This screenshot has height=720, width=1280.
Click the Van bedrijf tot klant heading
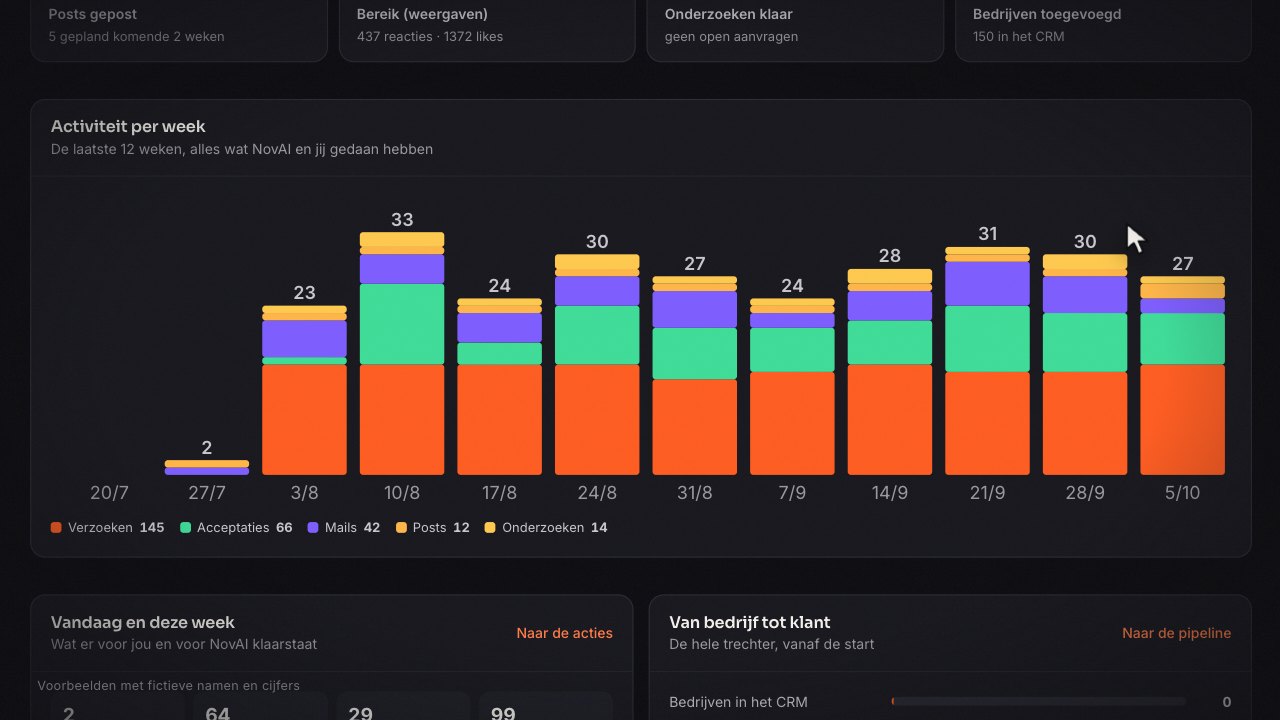750,622
